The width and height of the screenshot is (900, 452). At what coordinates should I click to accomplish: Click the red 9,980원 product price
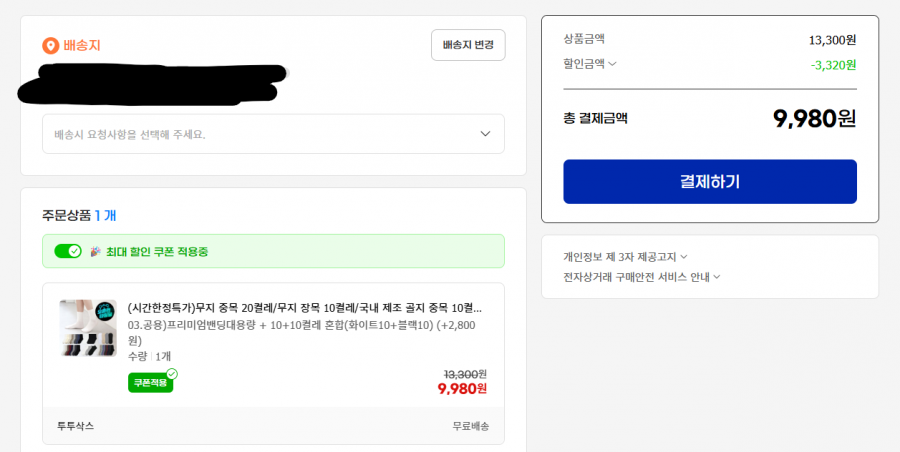coord(462,389)
